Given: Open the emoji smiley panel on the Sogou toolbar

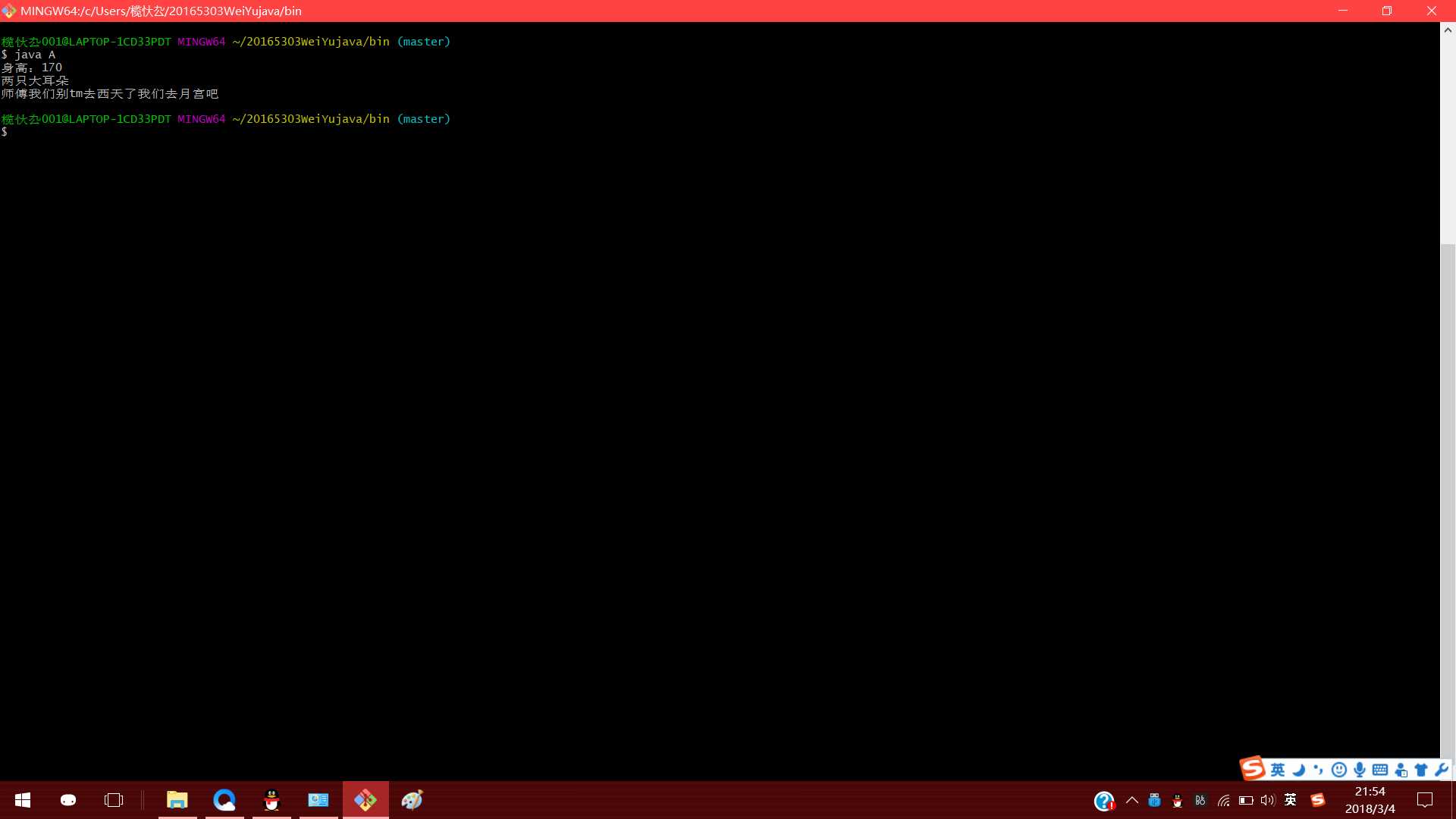Looking at the screenshot, I should tap(1339, 770).
